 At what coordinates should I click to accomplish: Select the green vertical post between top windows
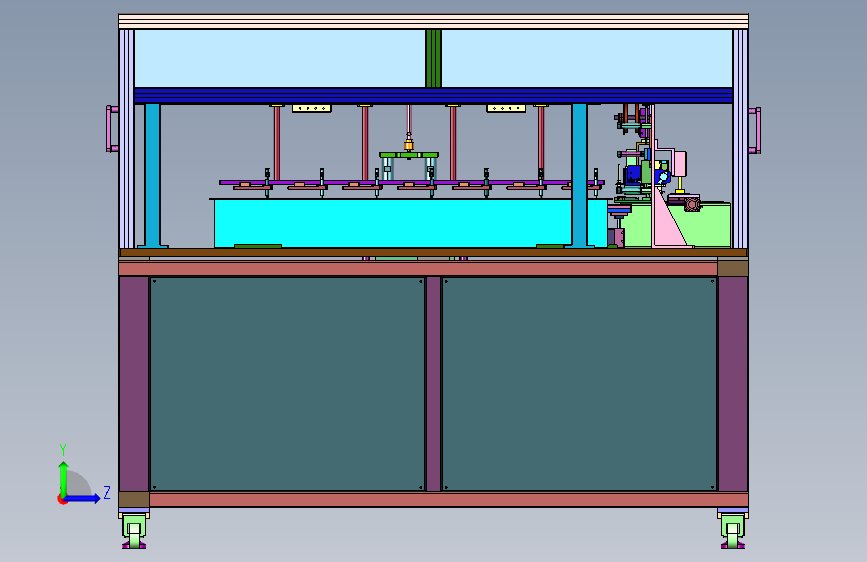tap(434, 58)
